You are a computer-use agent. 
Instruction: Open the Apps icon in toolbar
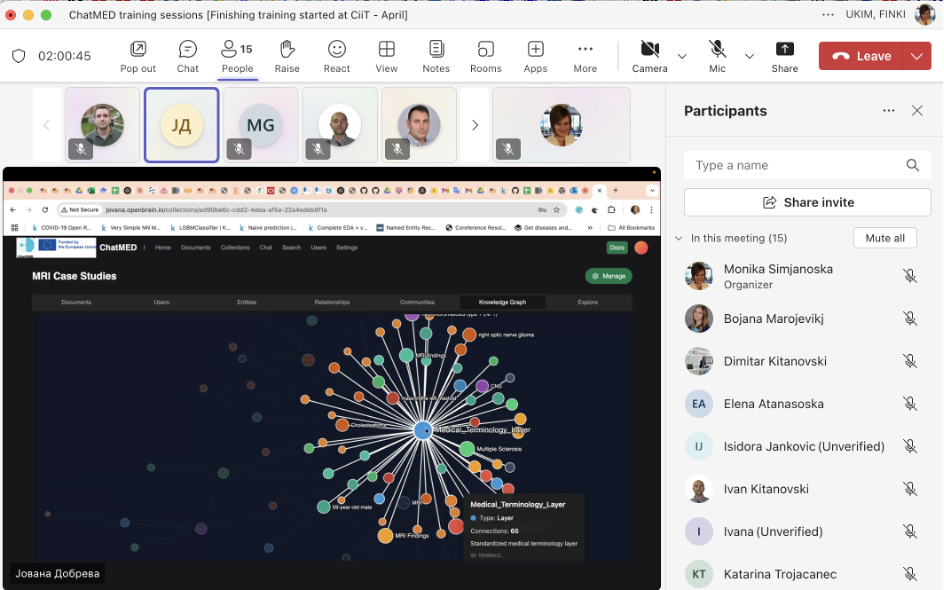(535, 56)
